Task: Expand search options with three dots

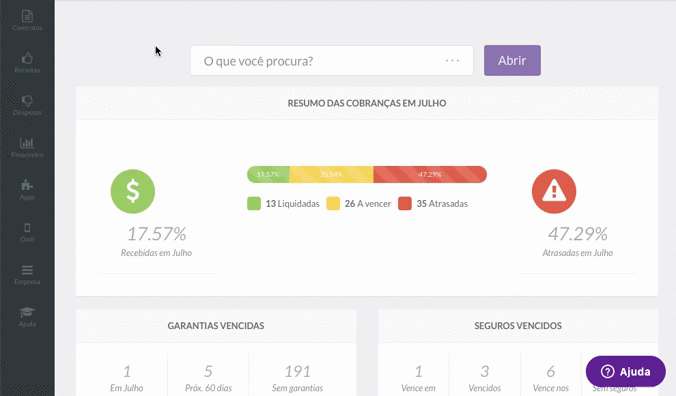Action: coord(452,61)
